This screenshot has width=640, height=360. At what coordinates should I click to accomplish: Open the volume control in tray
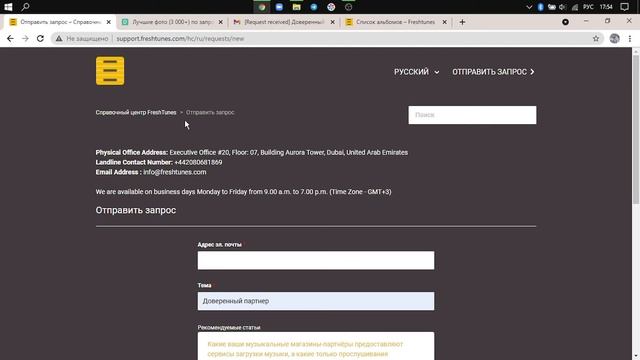[x=563, y=7]
